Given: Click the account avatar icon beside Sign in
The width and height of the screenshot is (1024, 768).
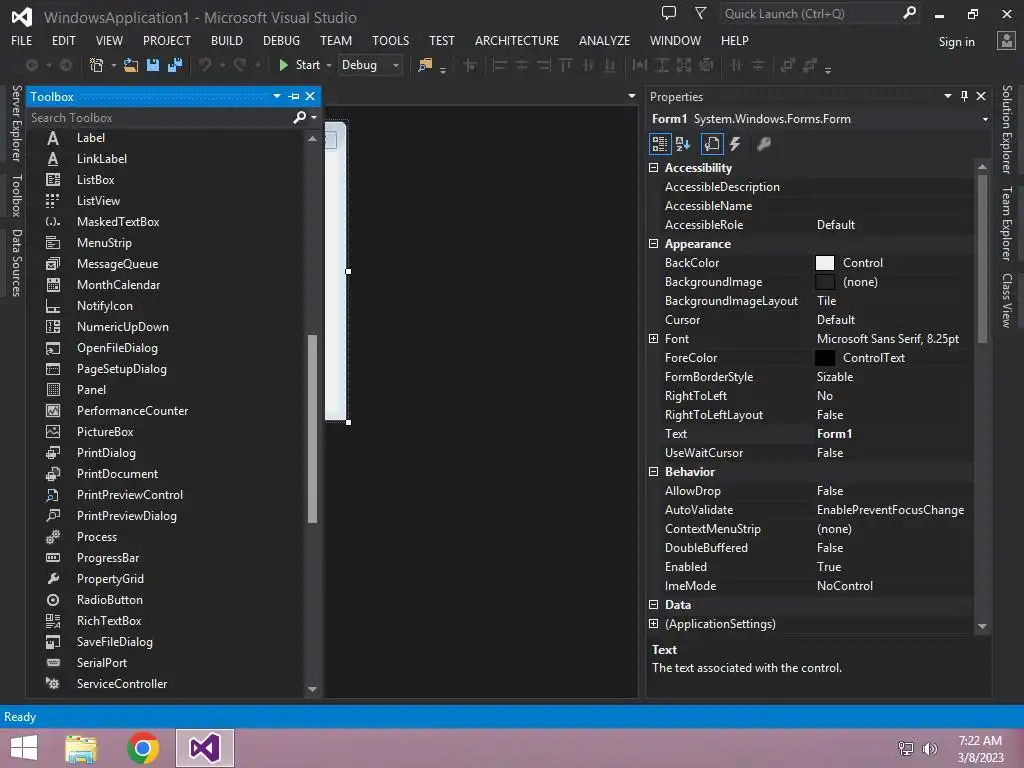Looking at the screenshot, I should pyautogui.click(x=1006, y=40).
